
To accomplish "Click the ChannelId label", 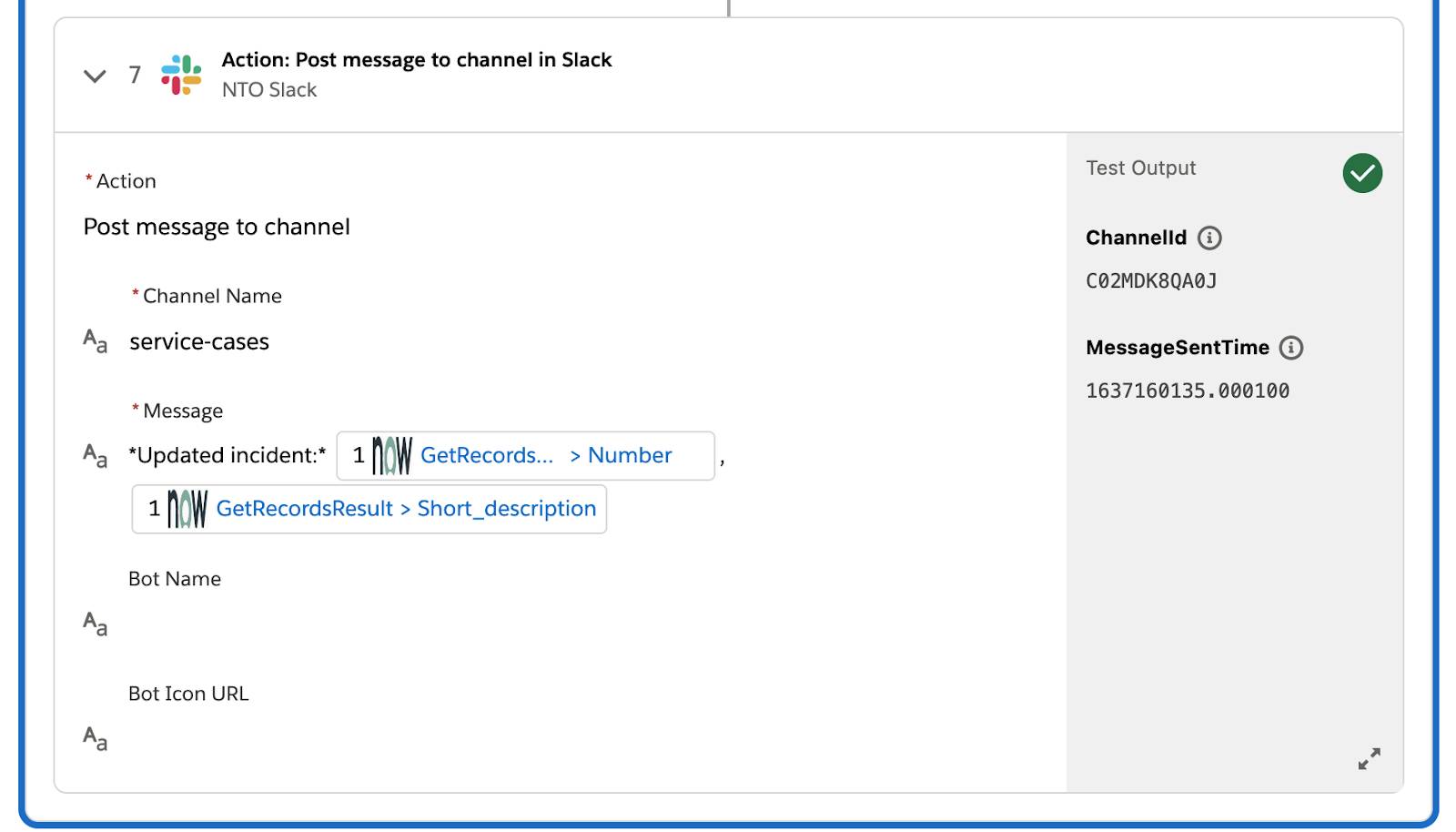I will [1137, 238].
